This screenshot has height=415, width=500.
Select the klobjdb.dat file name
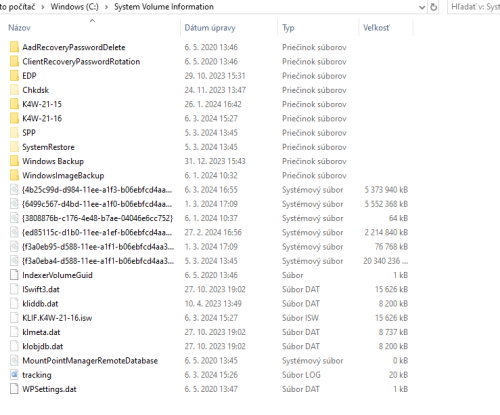(43, 347)
